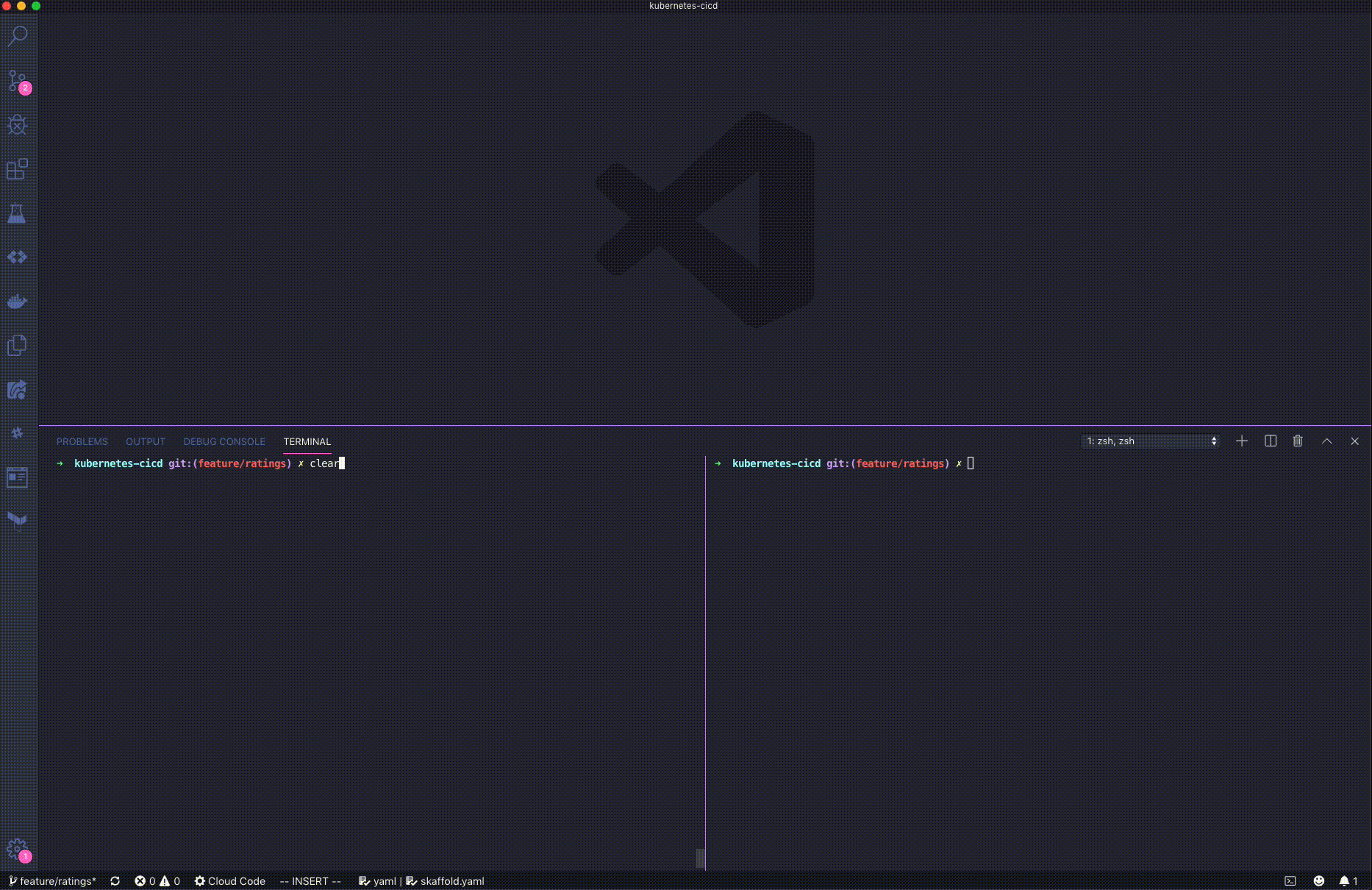Click Cloud Code status bar item

click(x=230, y=881)
